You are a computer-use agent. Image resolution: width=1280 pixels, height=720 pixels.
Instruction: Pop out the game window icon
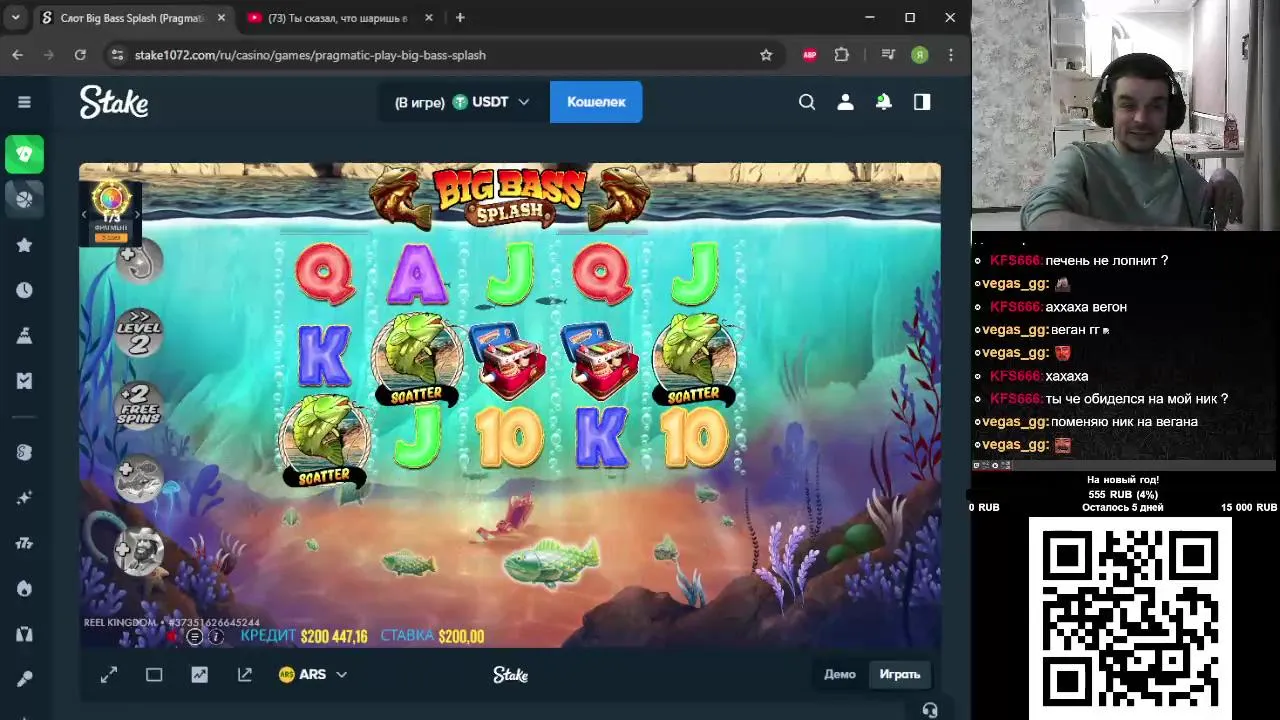[245, 675]
